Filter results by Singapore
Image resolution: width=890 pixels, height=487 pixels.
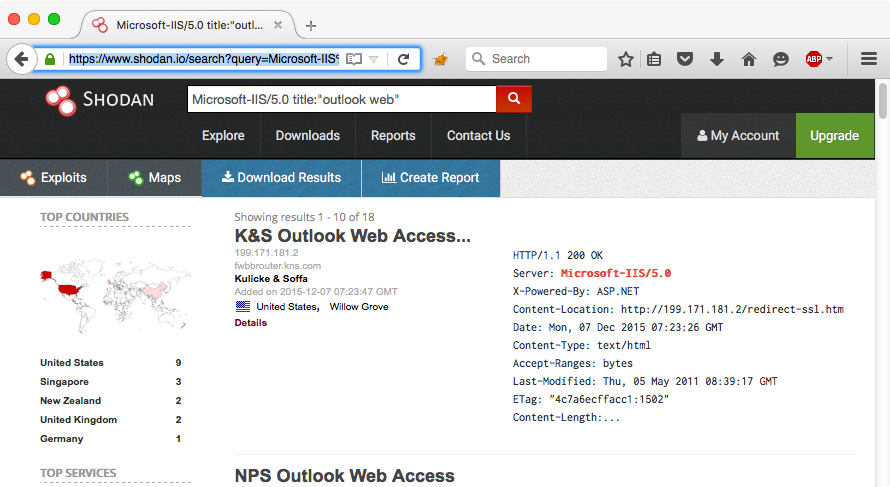(x=64, y=381)
